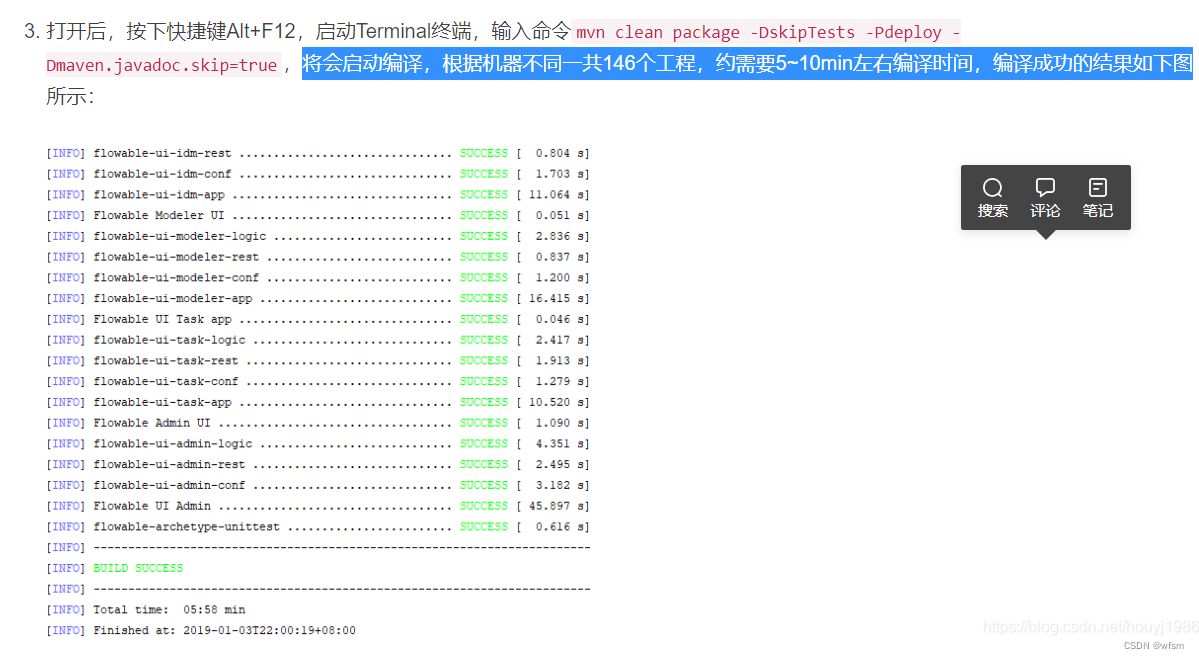Click the log line flowable-ui-modeler-logic
The width and height of the screenshot is (1199, 659).
pos(317,236)
